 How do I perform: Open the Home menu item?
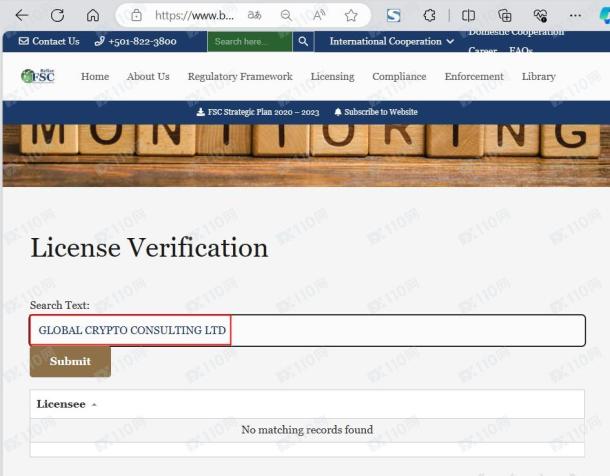[95, 77]
